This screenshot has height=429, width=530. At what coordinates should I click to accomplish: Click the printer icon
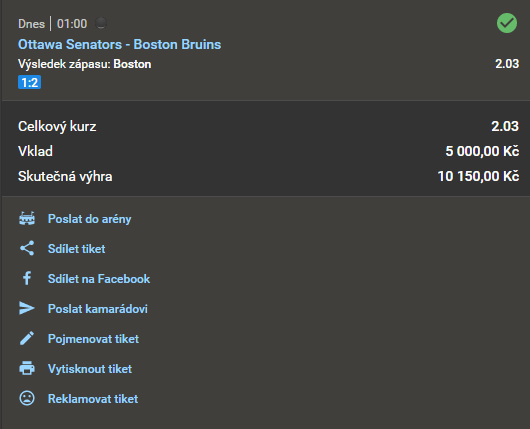[x=27, y=368]
